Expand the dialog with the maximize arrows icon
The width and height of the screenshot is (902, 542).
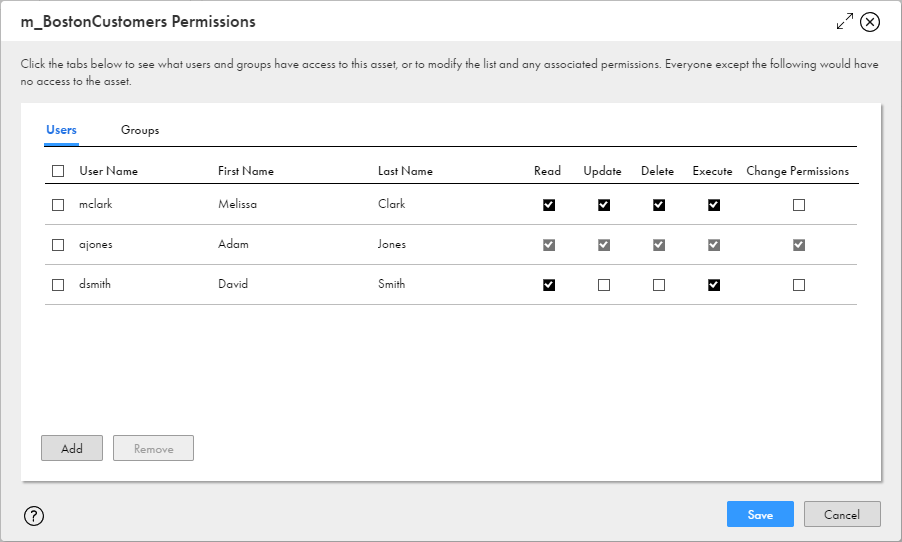(x=844, y=22)
